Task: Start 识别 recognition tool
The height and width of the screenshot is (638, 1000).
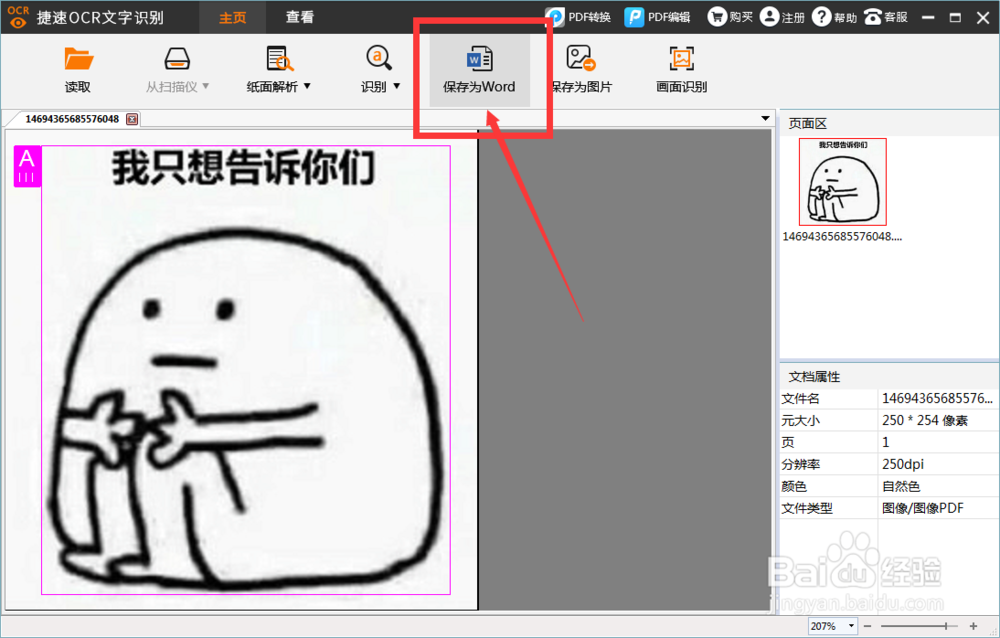Action: tap(379, 58)
